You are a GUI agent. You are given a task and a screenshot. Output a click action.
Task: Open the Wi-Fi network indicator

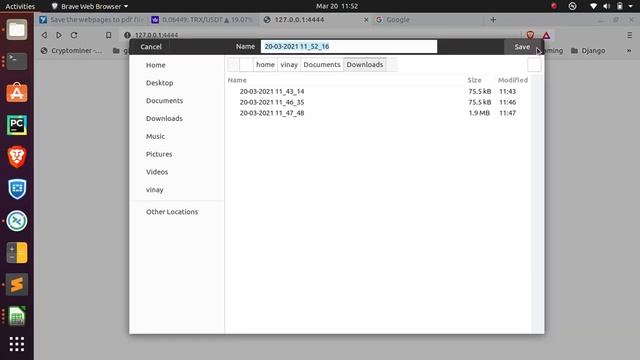(593, 6)
